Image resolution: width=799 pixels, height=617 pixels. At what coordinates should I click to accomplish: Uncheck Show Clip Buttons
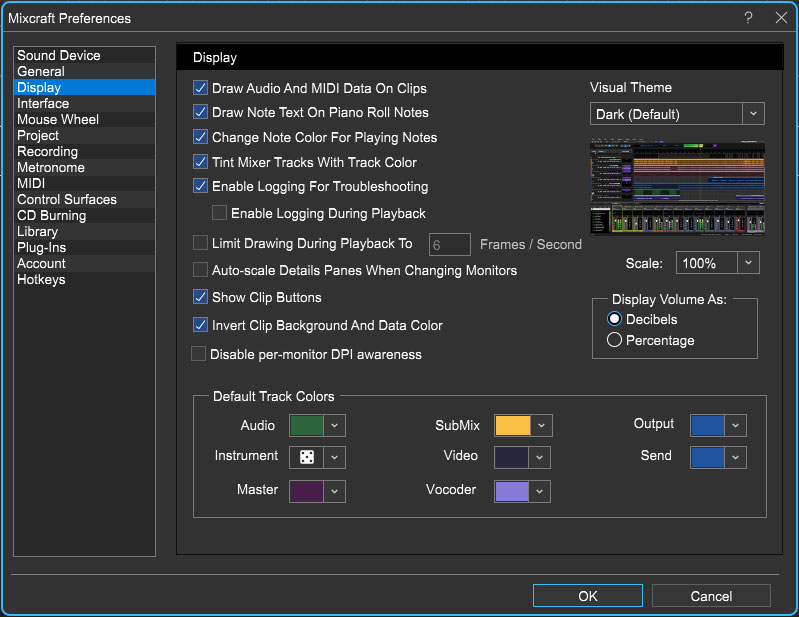point(200,297)
